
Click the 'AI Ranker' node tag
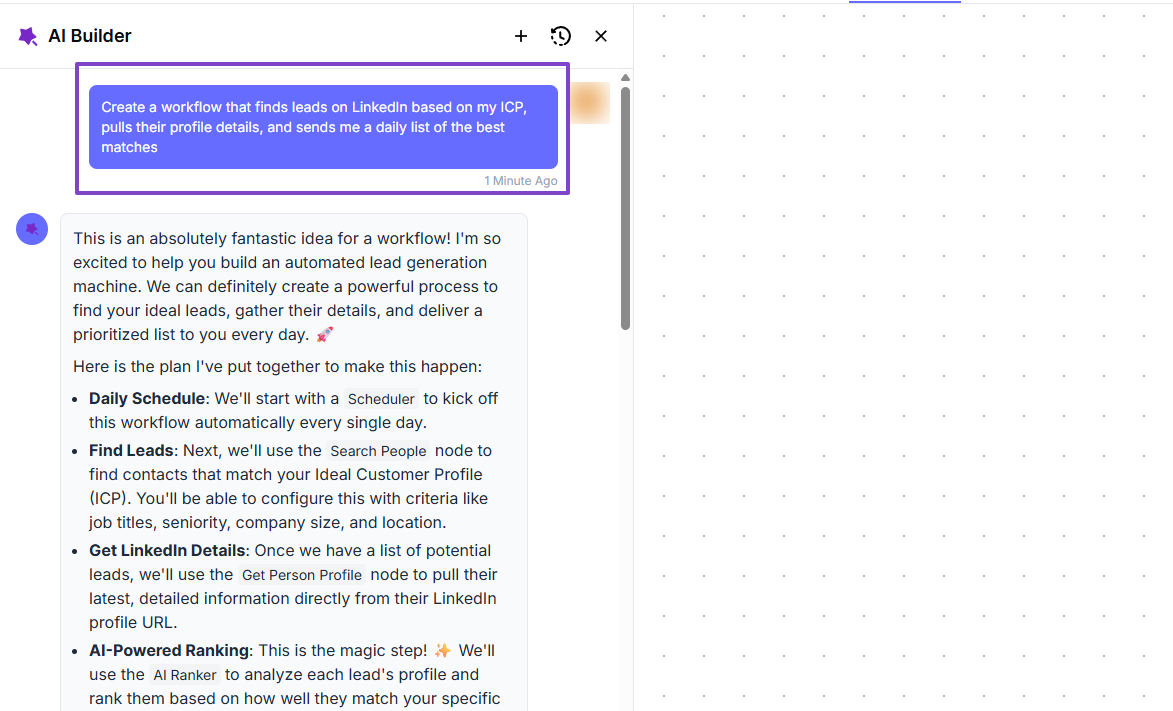click(x=185, y=674)
